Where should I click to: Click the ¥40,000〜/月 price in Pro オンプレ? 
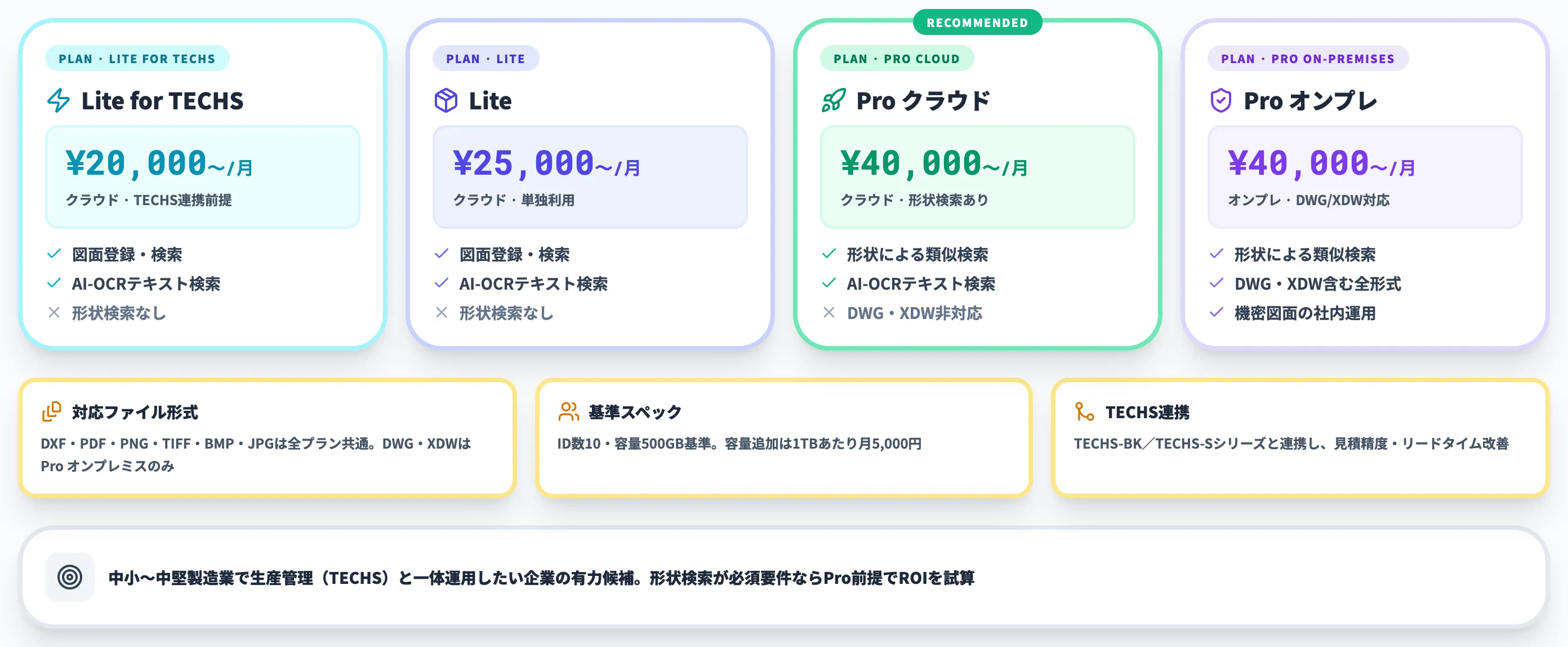click(x=1321, y=163)
